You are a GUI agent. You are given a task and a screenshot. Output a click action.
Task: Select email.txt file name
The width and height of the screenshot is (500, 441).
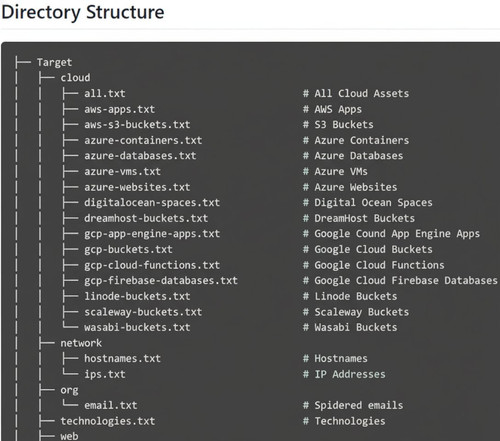(111, 405)
